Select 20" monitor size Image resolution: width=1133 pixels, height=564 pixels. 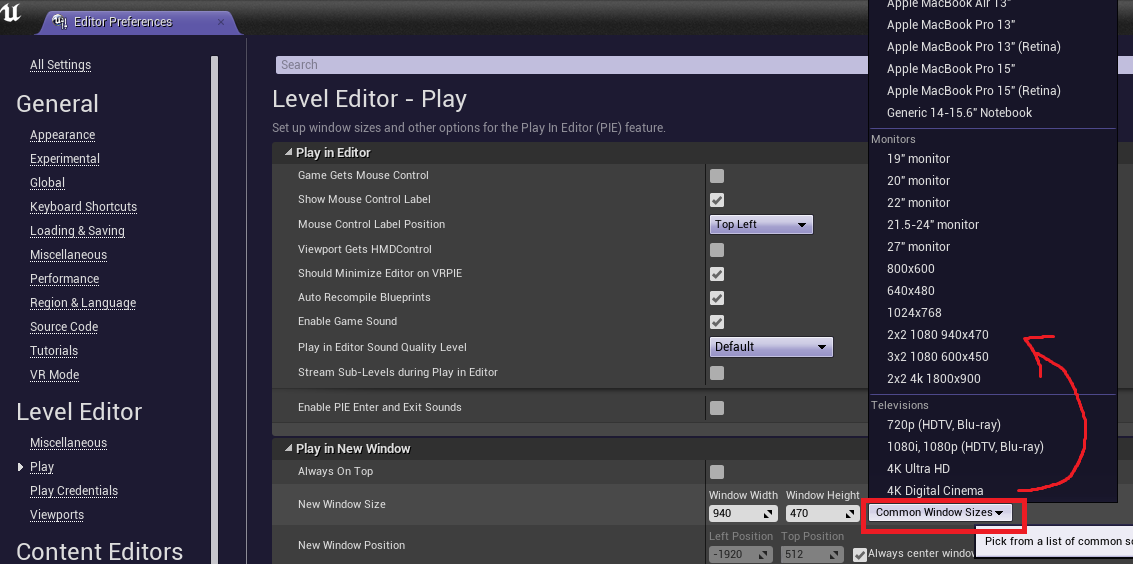click(918, 181)
